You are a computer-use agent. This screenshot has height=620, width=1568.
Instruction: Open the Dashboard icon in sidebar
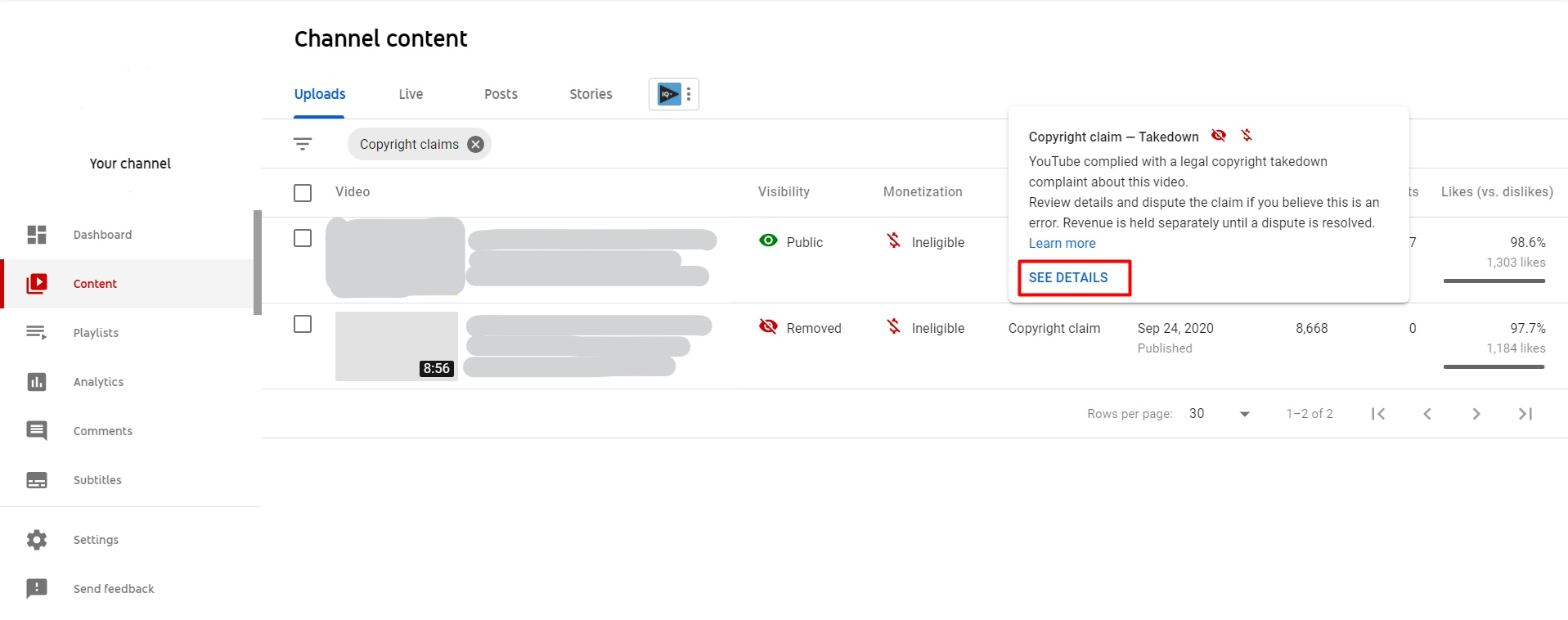tap(37, 235)
